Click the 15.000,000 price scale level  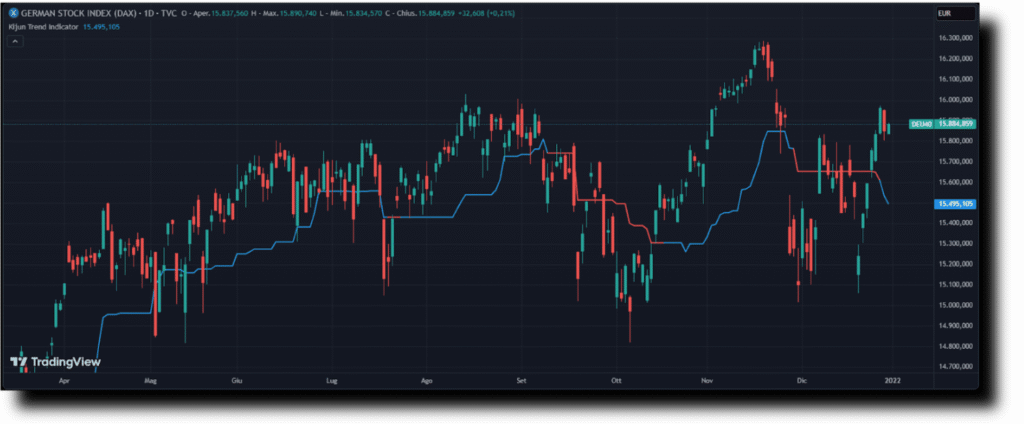(955, 304)
